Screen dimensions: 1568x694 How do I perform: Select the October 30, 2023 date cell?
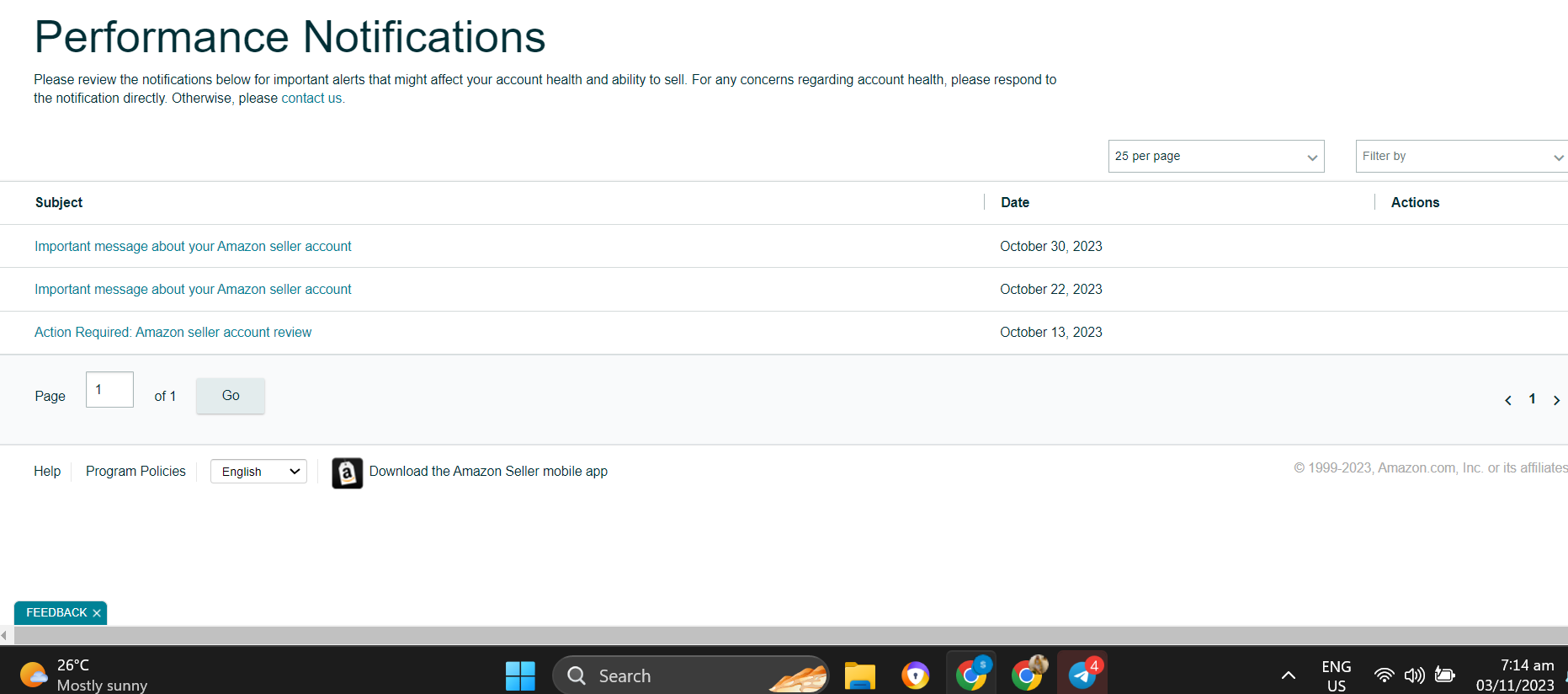coord(1051,246)
